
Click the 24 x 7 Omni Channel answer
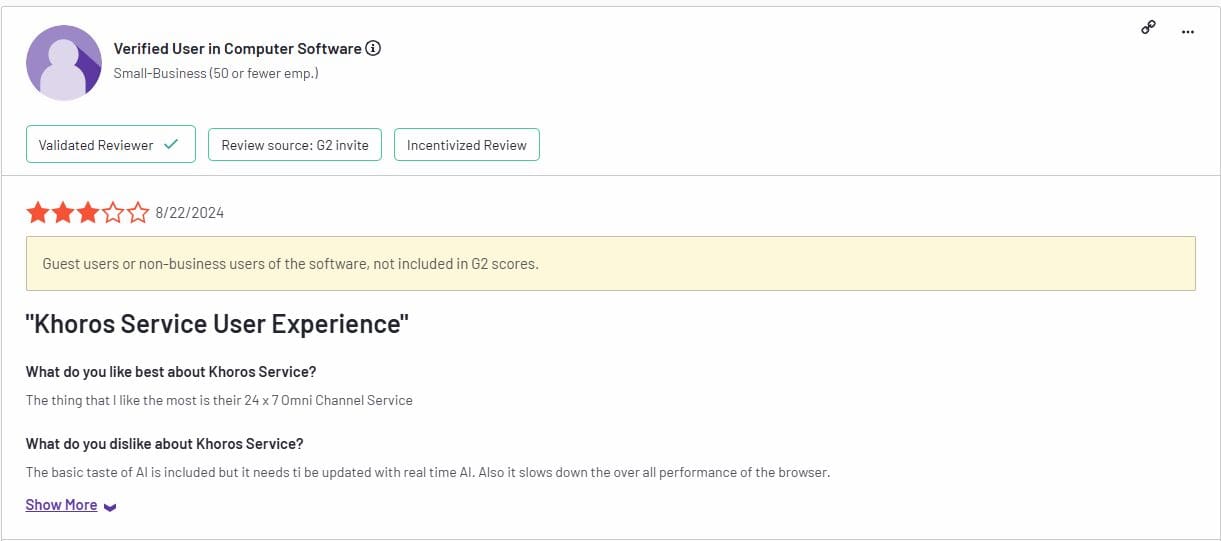pos(219,400)
